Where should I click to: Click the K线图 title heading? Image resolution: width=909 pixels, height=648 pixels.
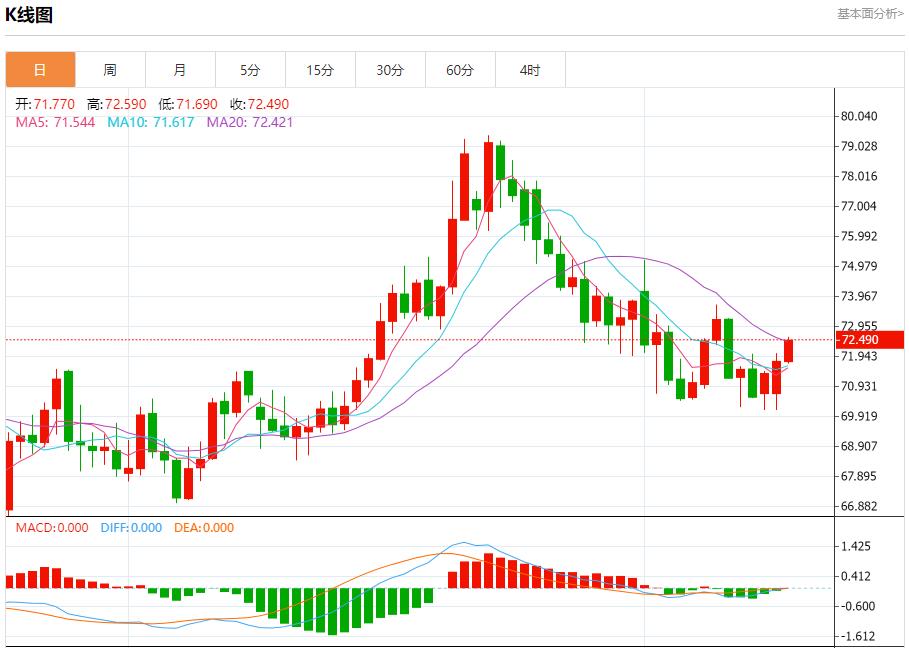point(30,15)
